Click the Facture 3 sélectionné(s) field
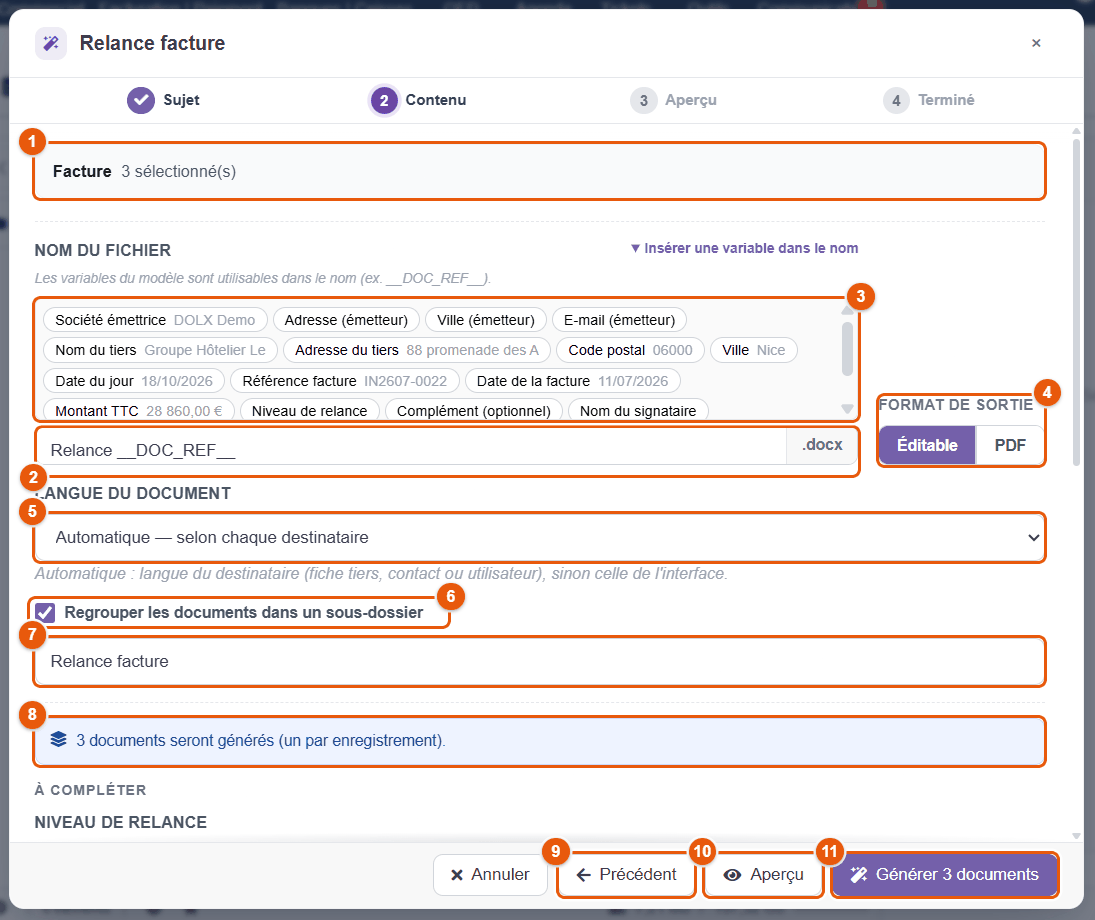The image size is (1095, 920). coord(539,171)
